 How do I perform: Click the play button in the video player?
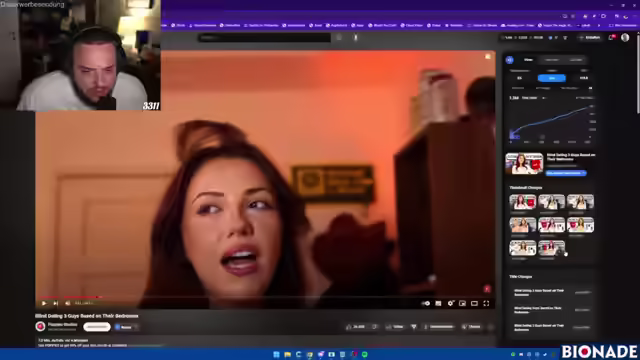click(44, 303)
